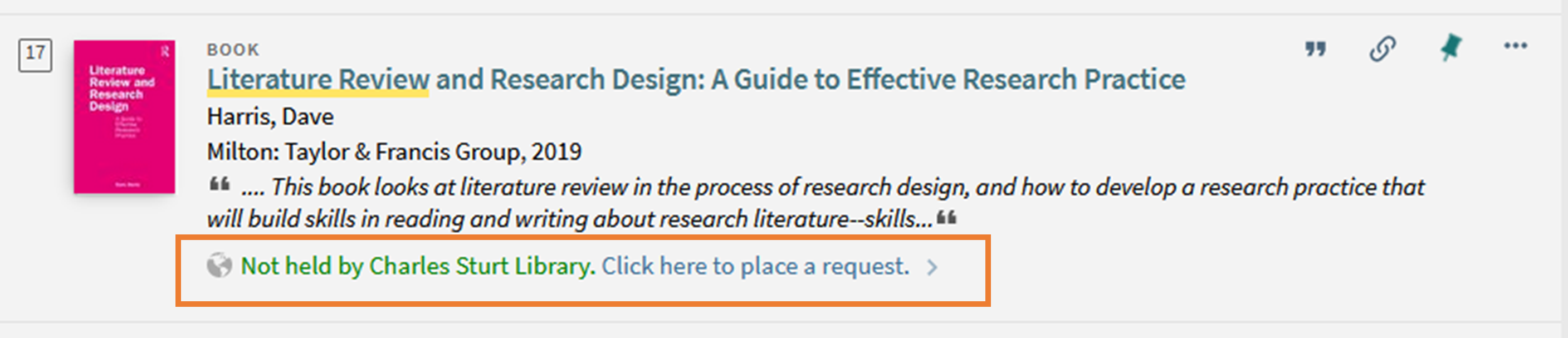This screenshot has width=1568, height=338.
Task: Click the Routledge logo on the cover
Action: (x=165, y=52)
